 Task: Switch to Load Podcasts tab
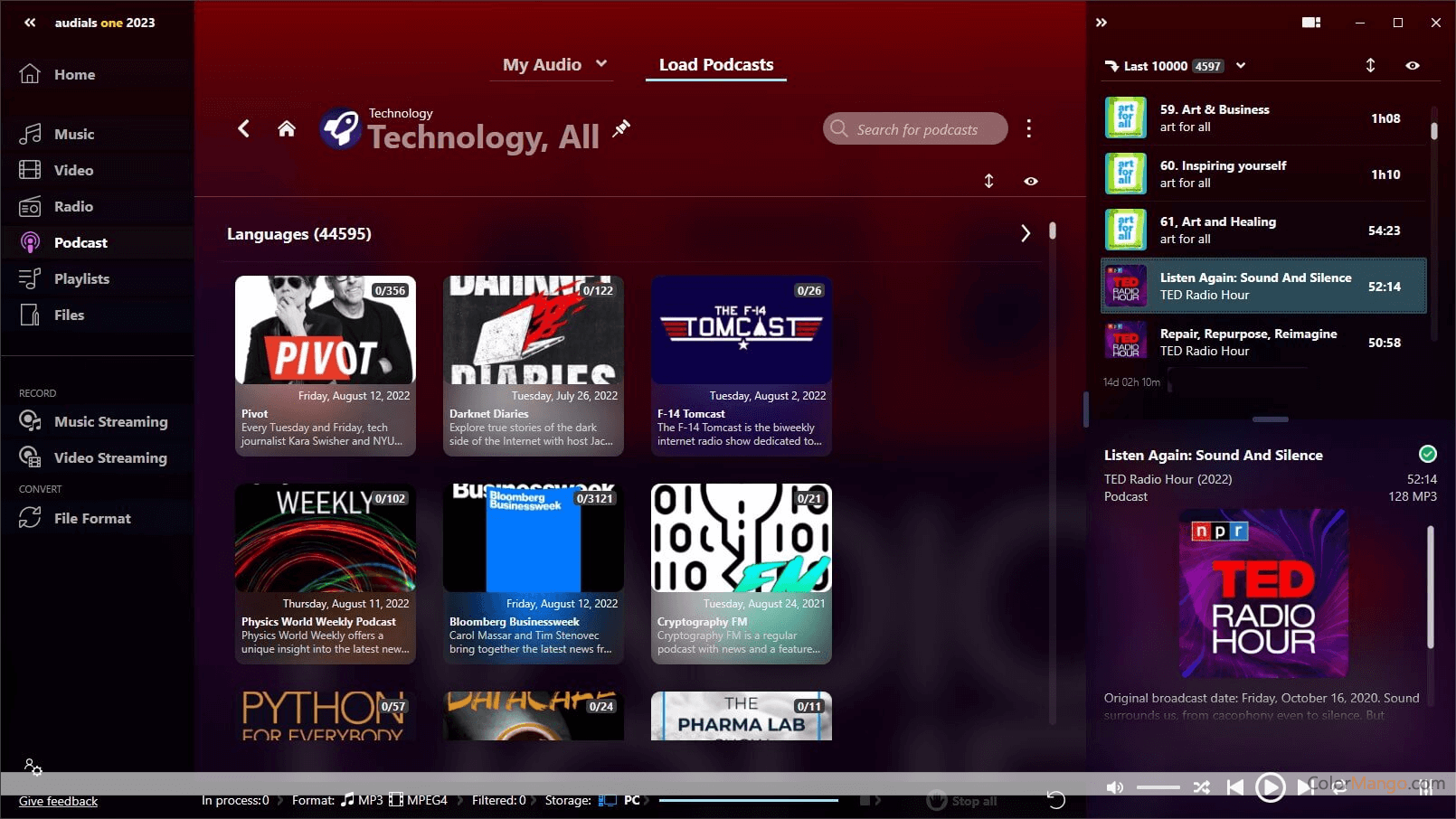(715, 65)
